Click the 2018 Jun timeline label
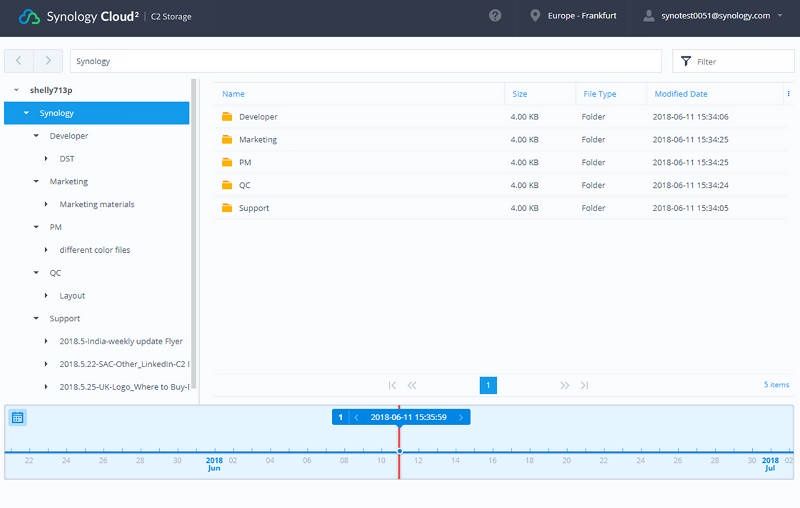The width and height of the screenshot is (800, 508). coord(214,464)
